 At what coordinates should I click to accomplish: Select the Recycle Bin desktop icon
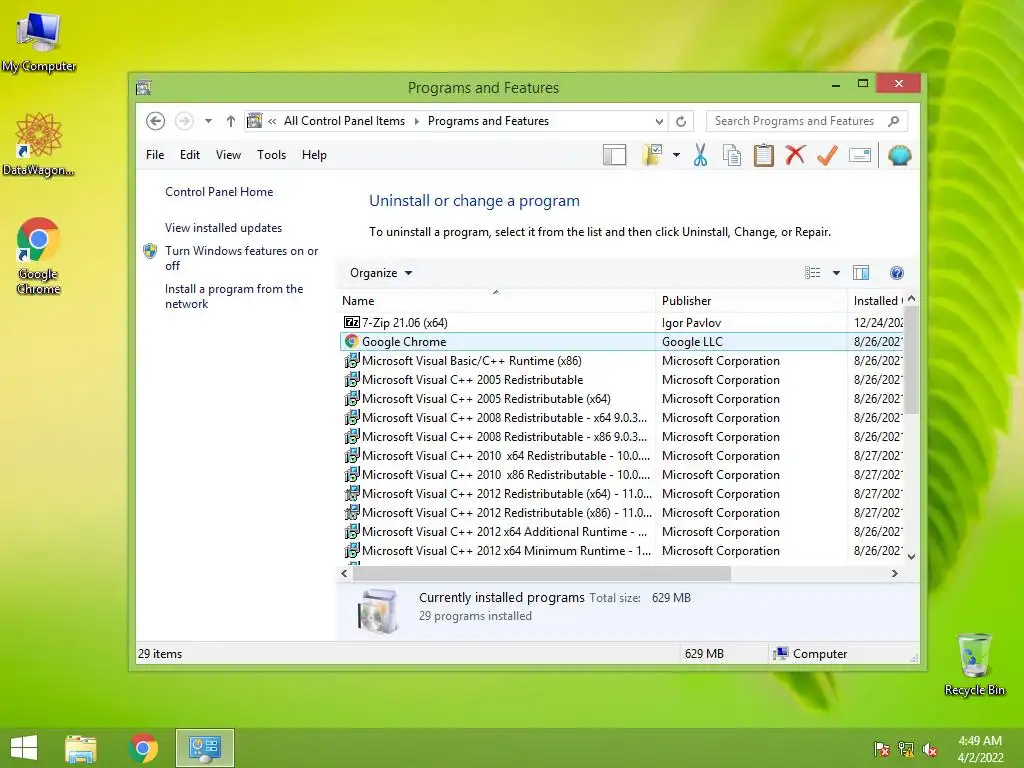pos(974,665)
